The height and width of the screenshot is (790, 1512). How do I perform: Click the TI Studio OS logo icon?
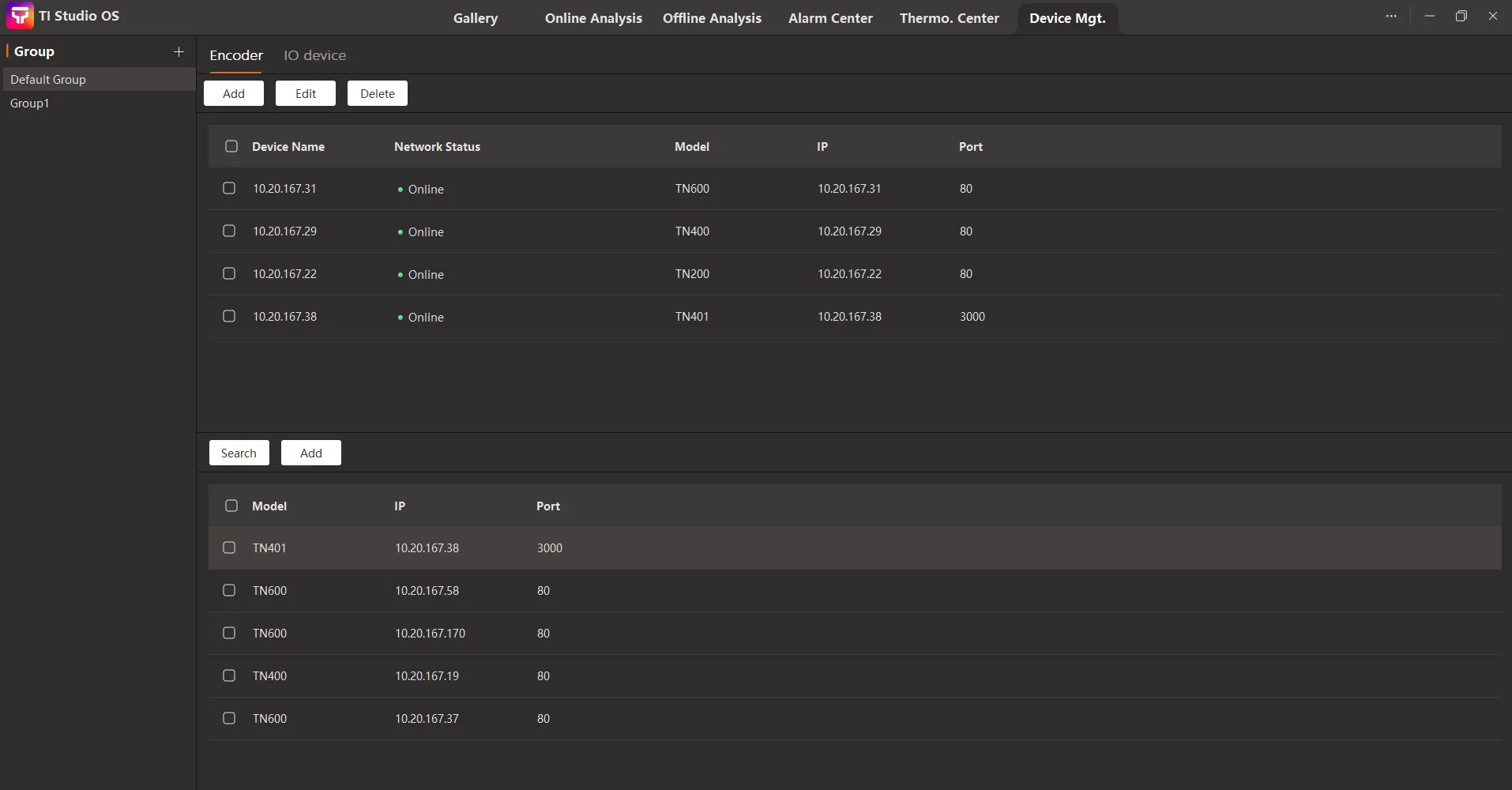point(20,16)
